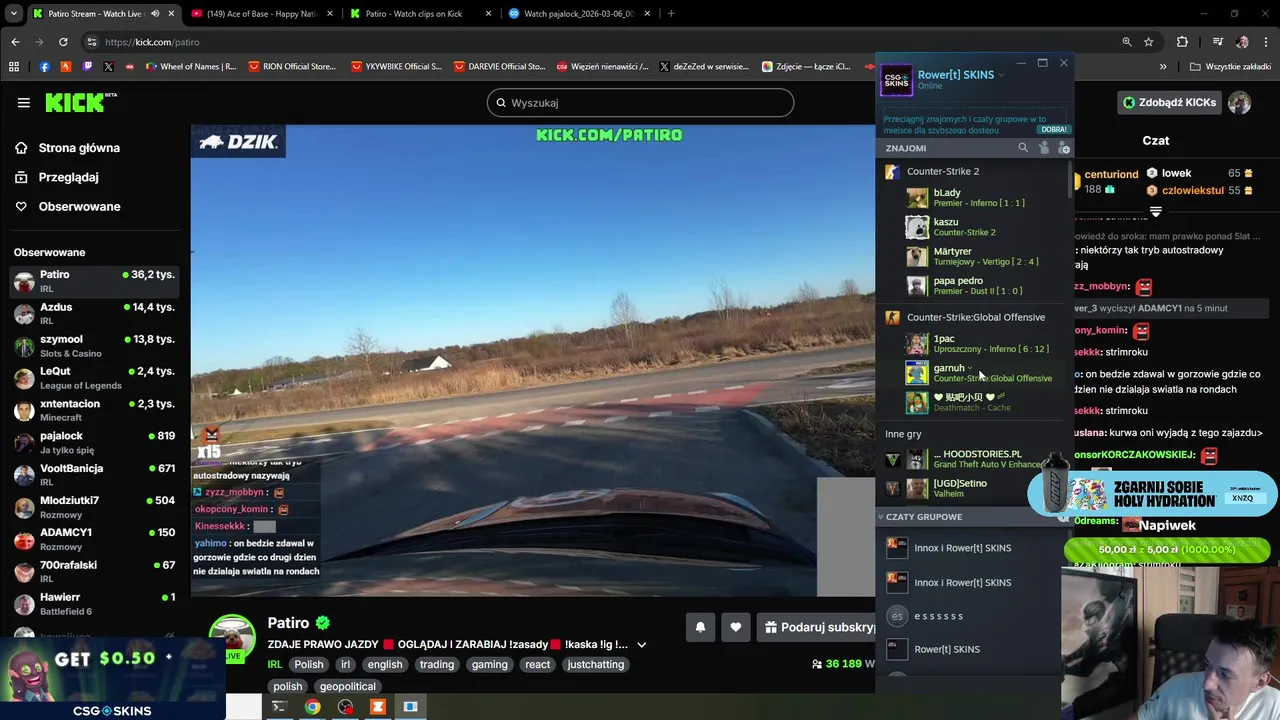
Task: Go back in browser
Action: point(15,42)
